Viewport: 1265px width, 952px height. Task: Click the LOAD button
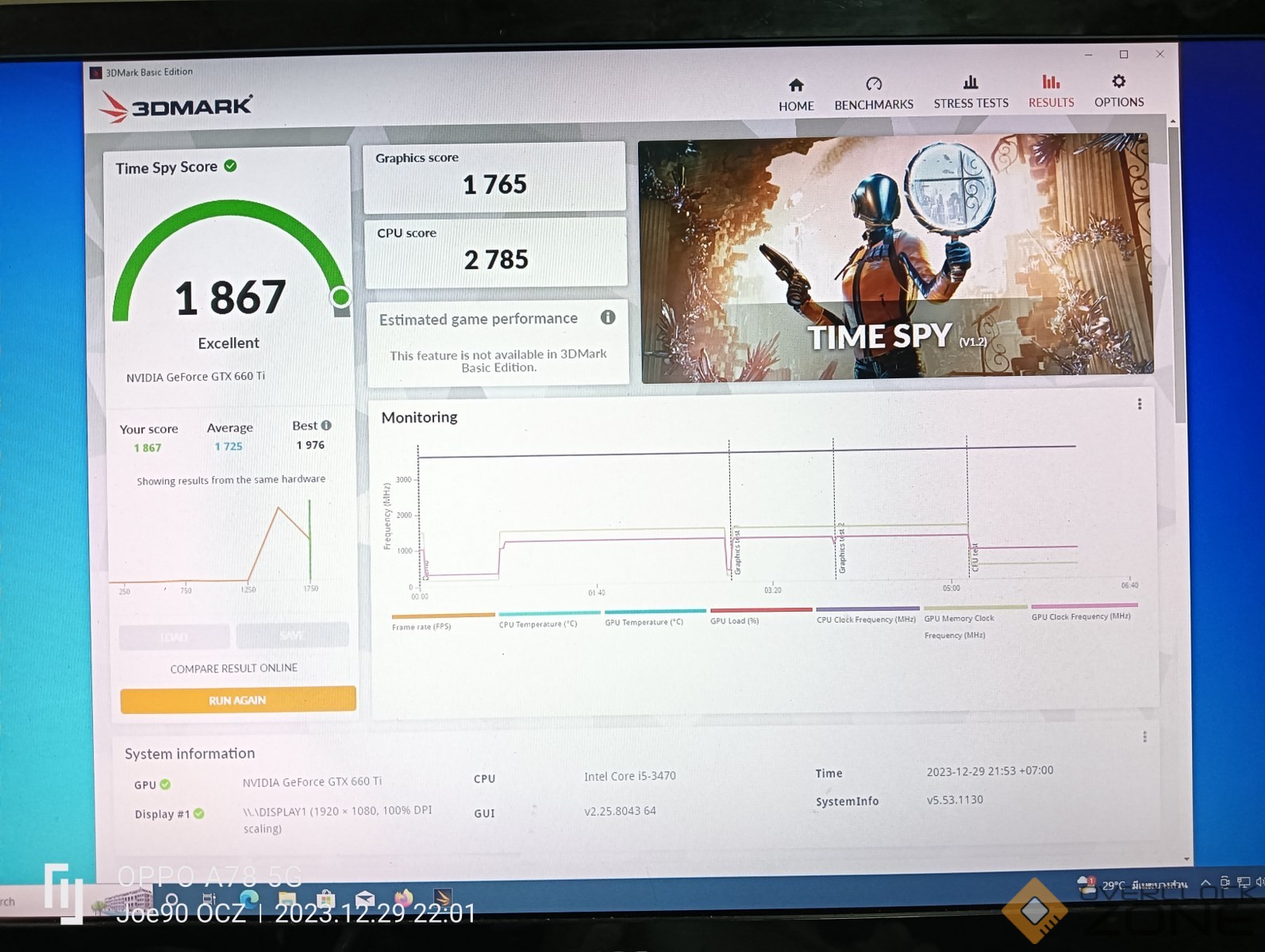(x=174, y=636)
